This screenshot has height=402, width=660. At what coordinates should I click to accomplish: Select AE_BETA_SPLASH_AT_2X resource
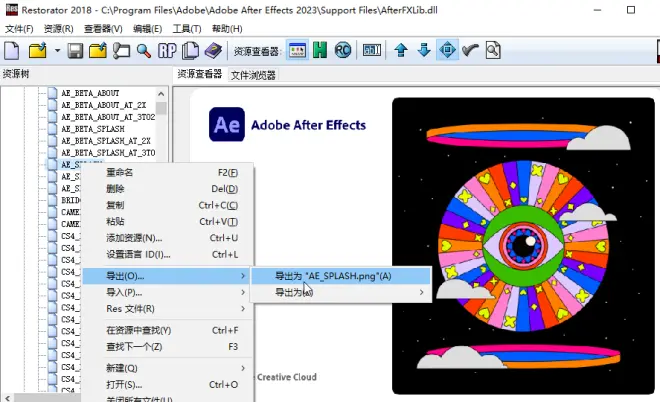point(106,141)
